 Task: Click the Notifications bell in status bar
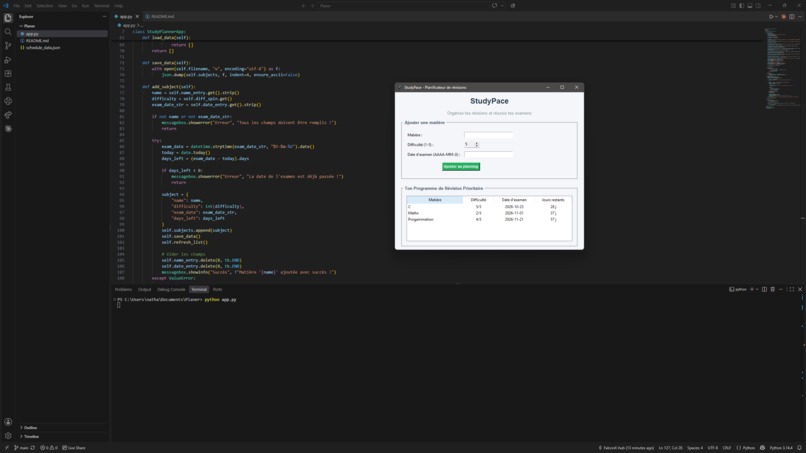pyautogui.click(x=799, y=448)
